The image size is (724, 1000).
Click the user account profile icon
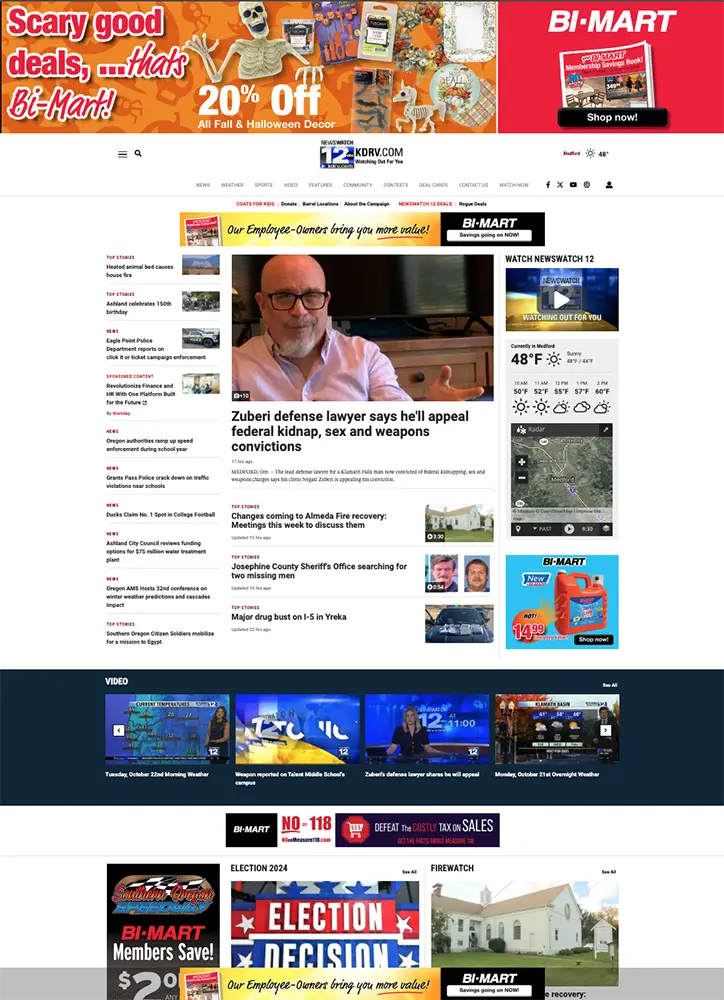[609, 185]
